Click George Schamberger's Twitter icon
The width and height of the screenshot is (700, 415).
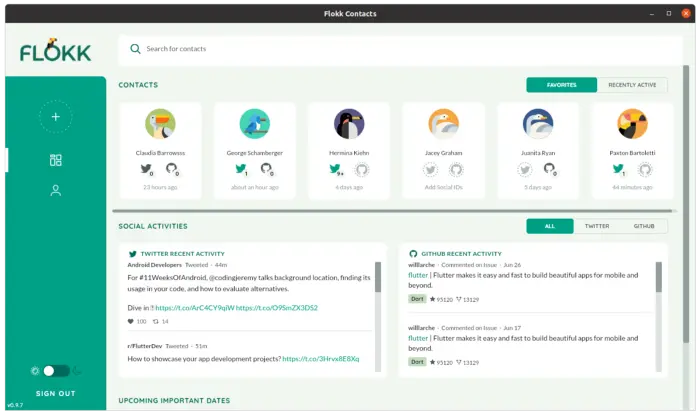(x=241, y=169)
